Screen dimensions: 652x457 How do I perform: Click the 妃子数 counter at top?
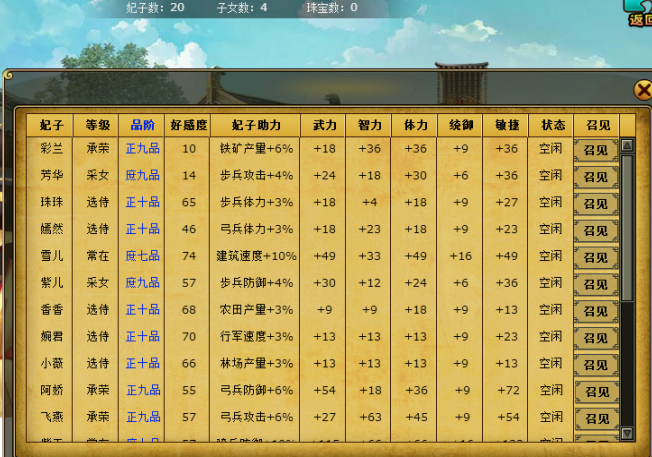click(x=163, y=7)
